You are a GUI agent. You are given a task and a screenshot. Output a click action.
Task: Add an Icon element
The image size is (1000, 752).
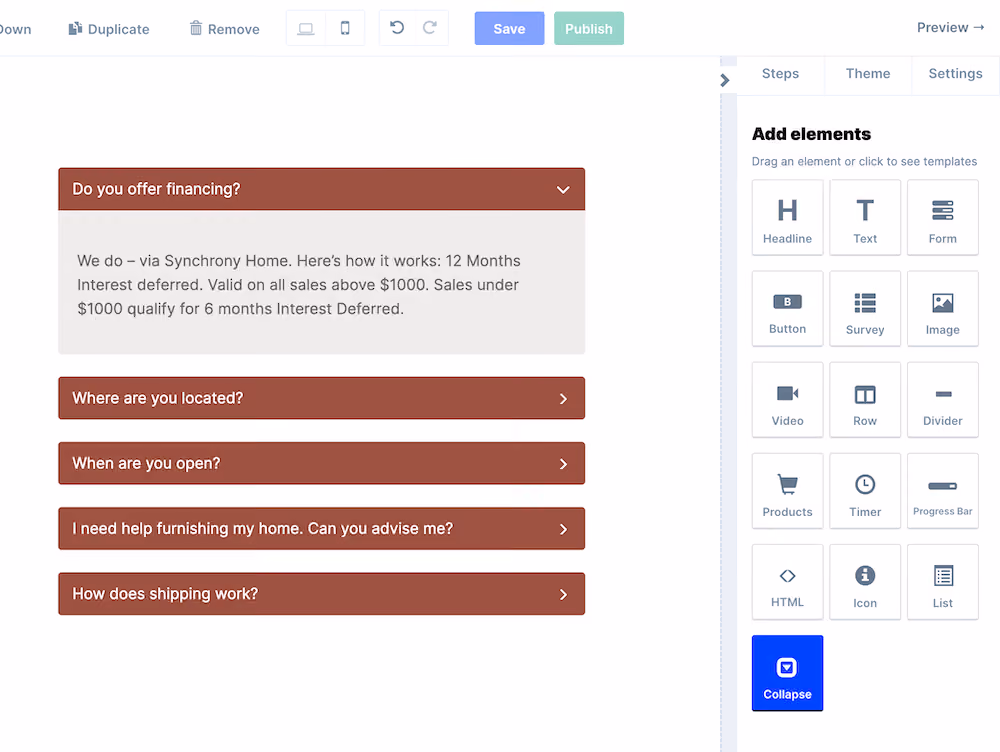click(x=865, y=582)
